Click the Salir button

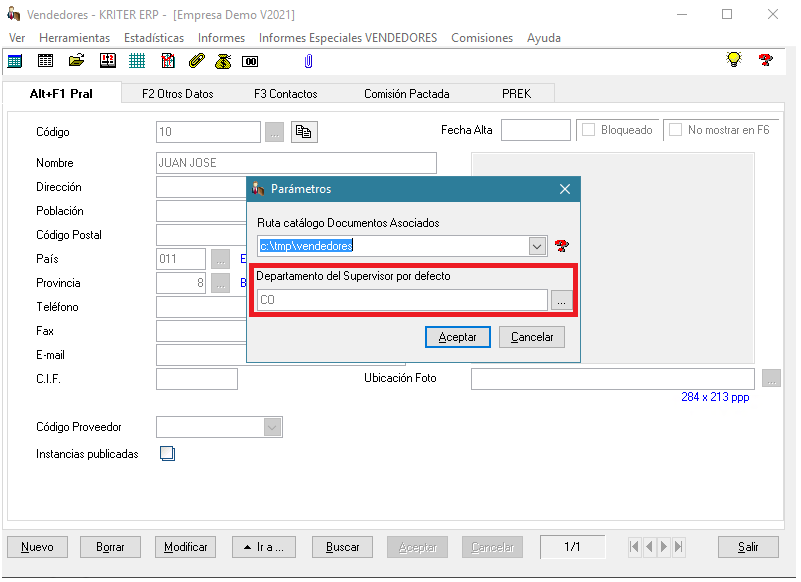pos(748,547)
